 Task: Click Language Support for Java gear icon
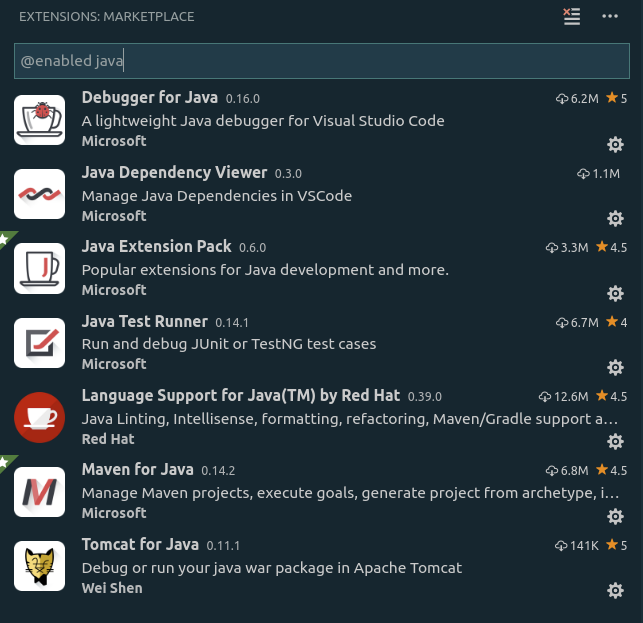click(x=616, y=442)
